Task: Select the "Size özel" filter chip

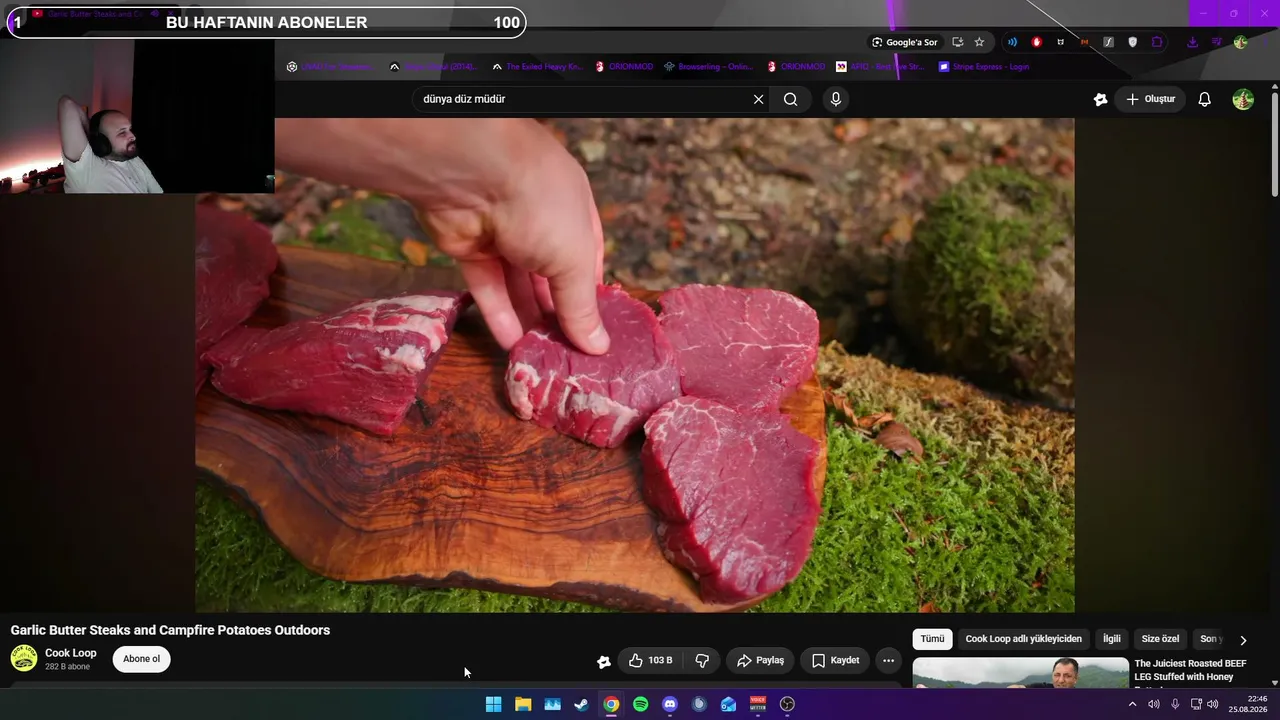Action: [x=1160, y=639]
